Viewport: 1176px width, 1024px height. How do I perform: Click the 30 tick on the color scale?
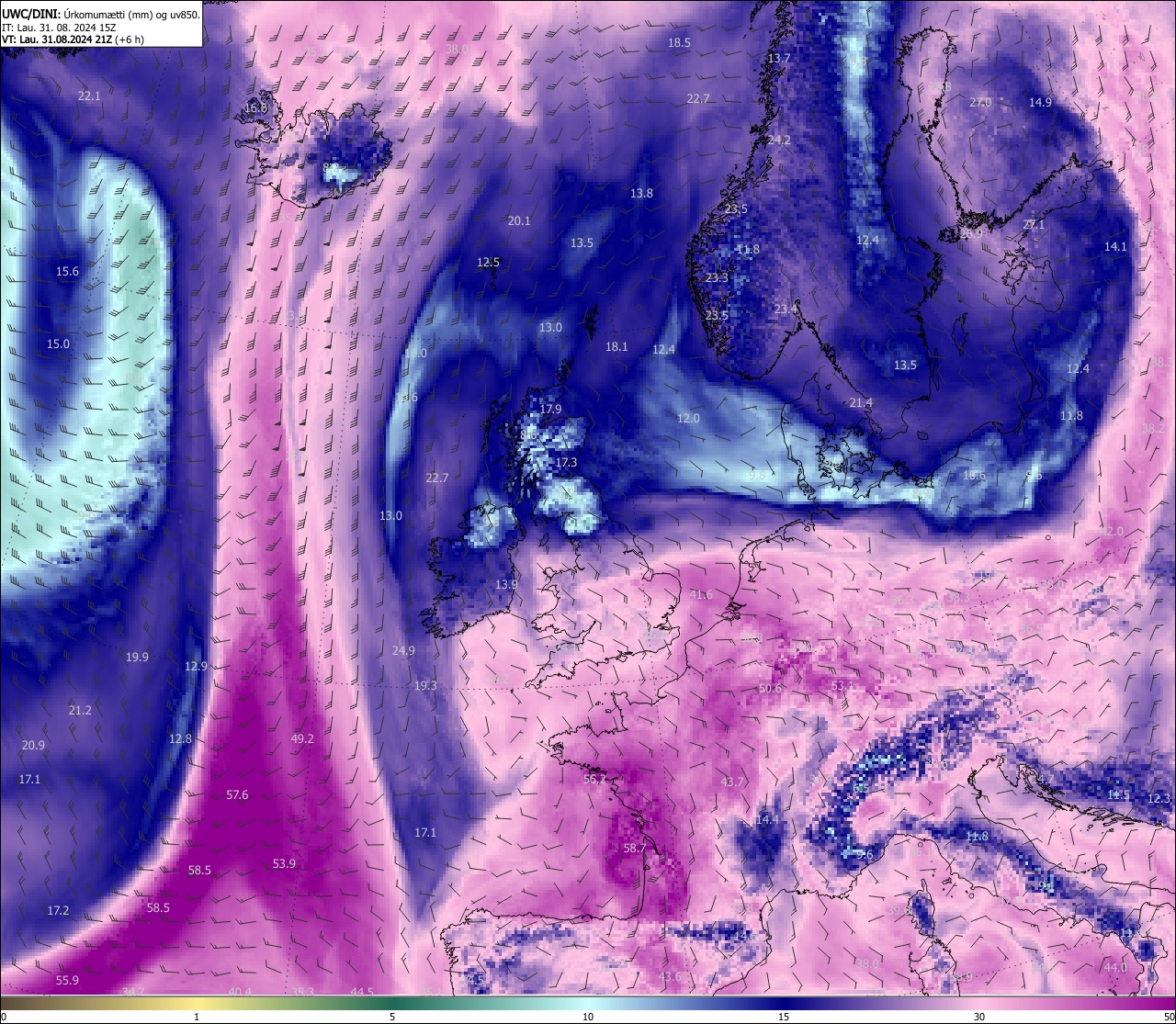(979, 1017)
